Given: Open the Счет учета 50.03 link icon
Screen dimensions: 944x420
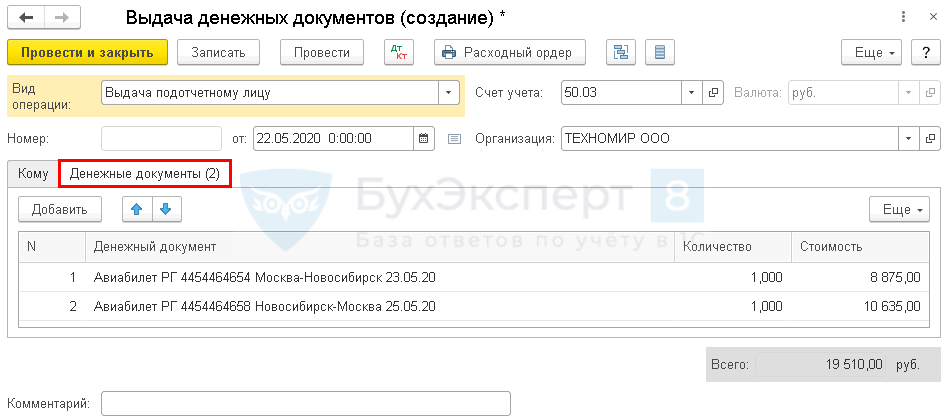Looking at the screenshot, I should pos(714,93).
